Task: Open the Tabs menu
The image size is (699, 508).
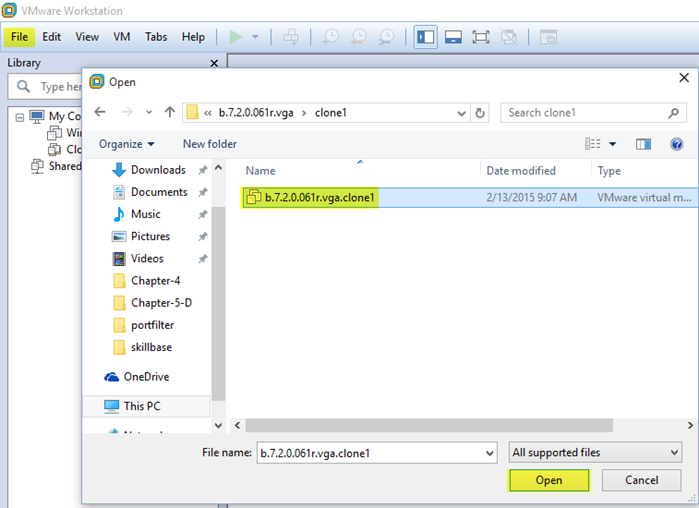Action: pos(156,37)
